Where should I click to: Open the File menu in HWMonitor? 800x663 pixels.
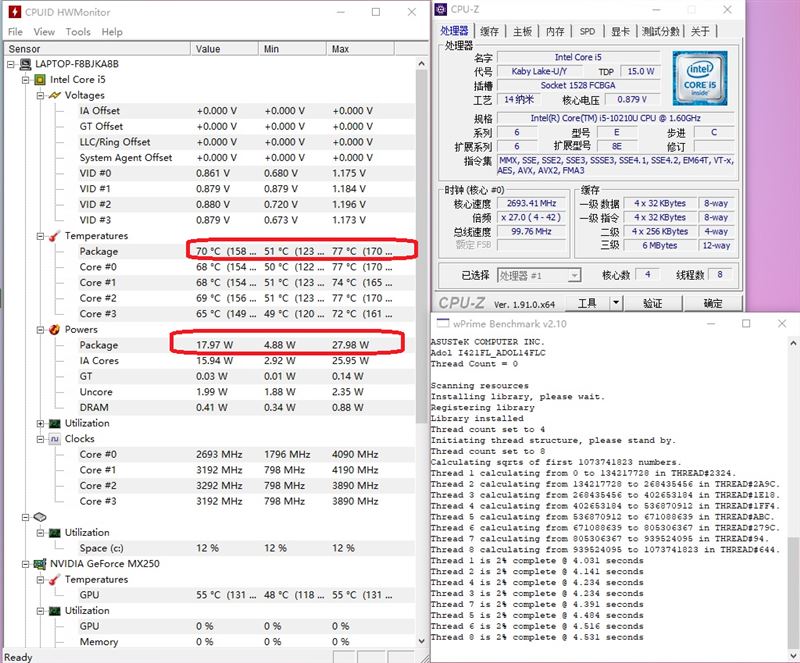[x=15, y=32]
